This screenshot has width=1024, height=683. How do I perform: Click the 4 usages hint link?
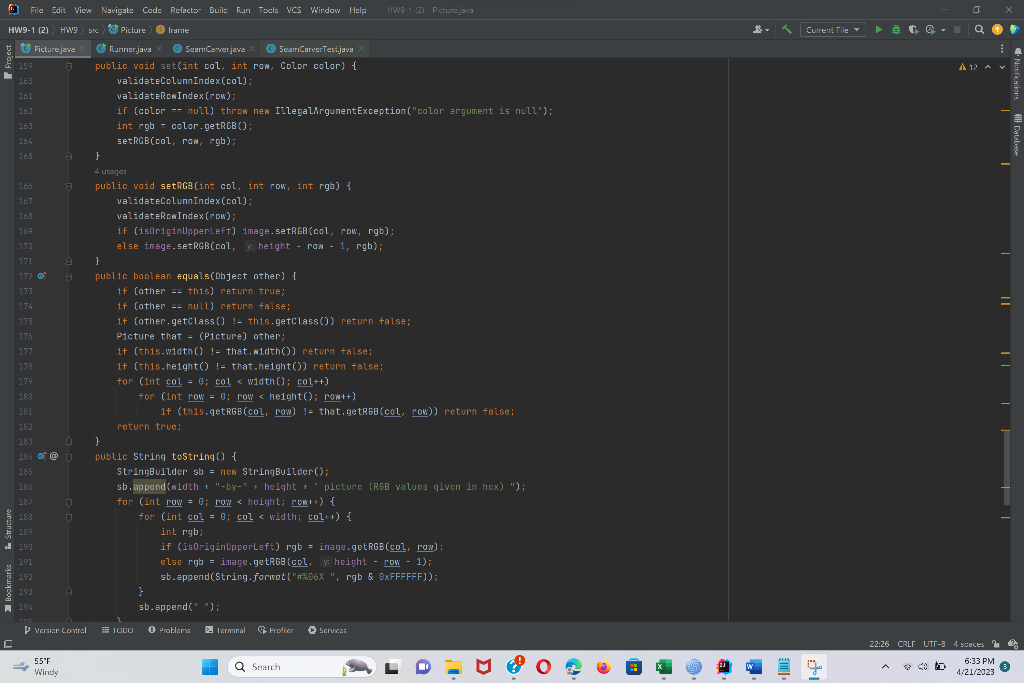[x=110, y=171]
